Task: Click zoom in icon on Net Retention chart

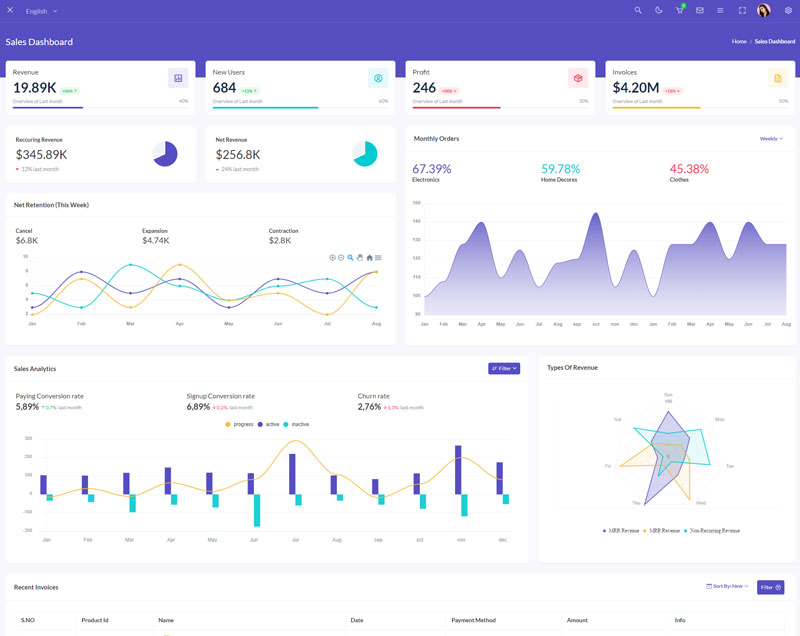Action: pos(333,257)
